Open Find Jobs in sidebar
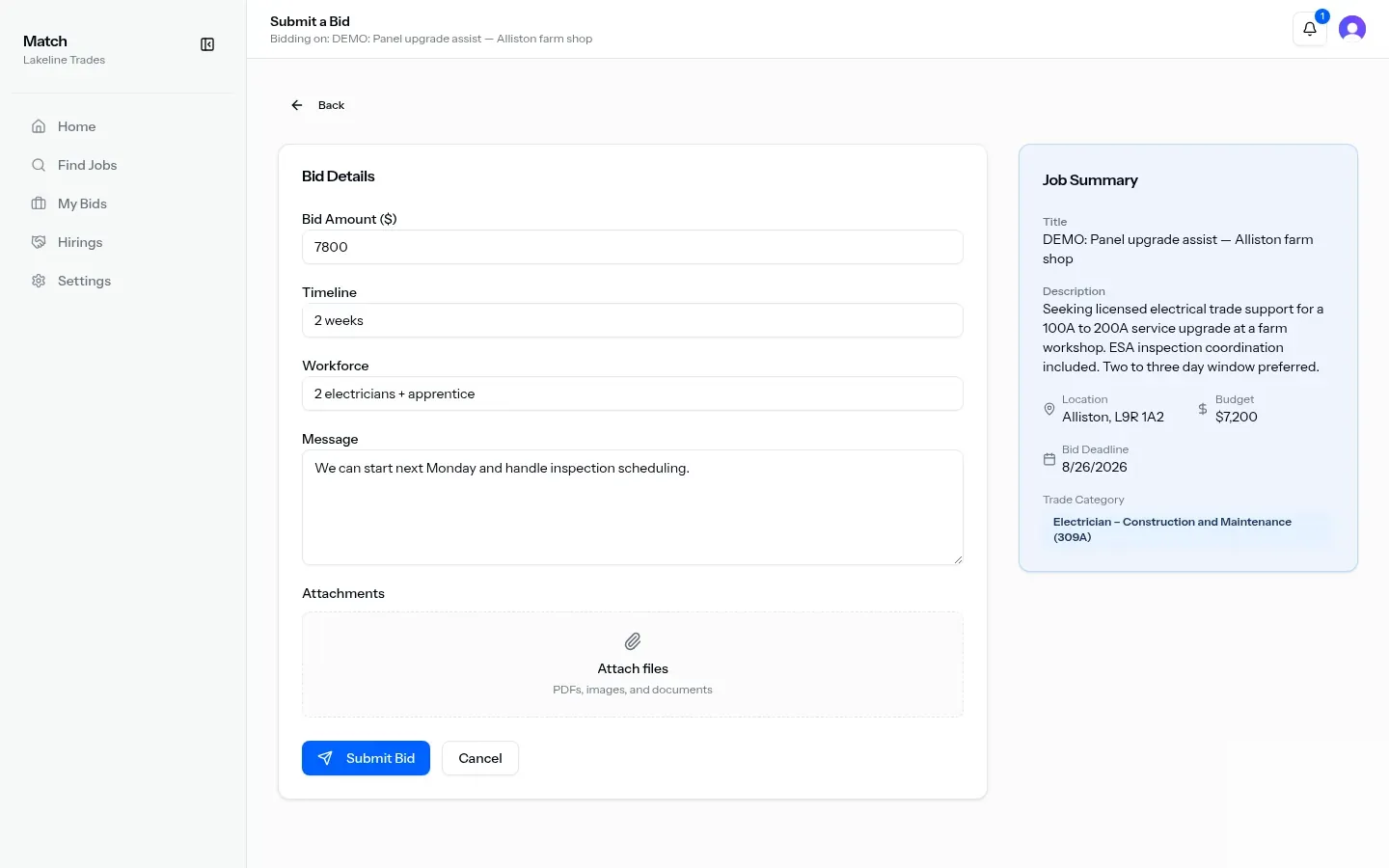The image size is (1389, 868). pos(123,165)
